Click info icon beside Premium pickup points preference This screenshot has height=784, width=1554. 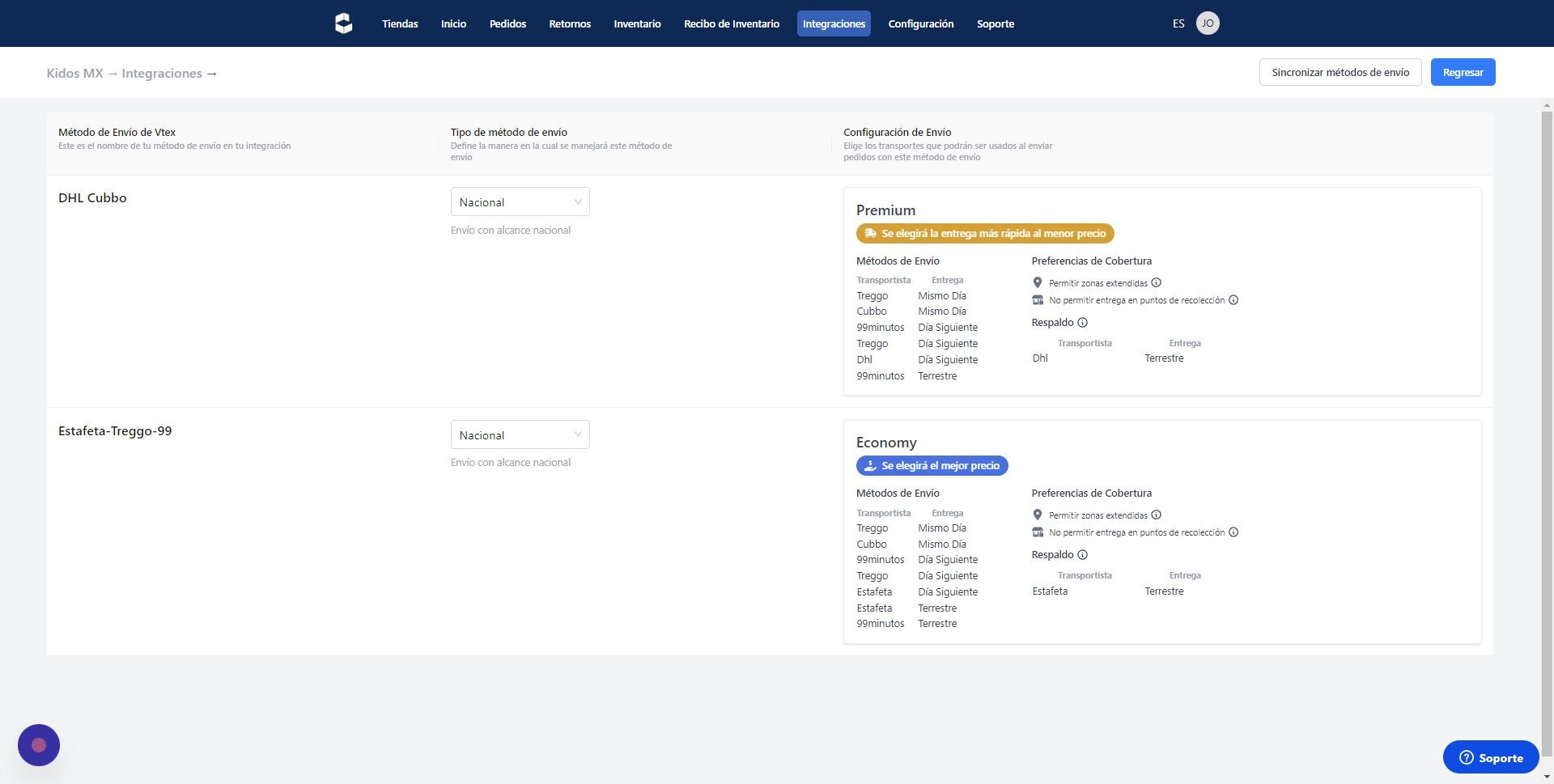coord(1233,300)
